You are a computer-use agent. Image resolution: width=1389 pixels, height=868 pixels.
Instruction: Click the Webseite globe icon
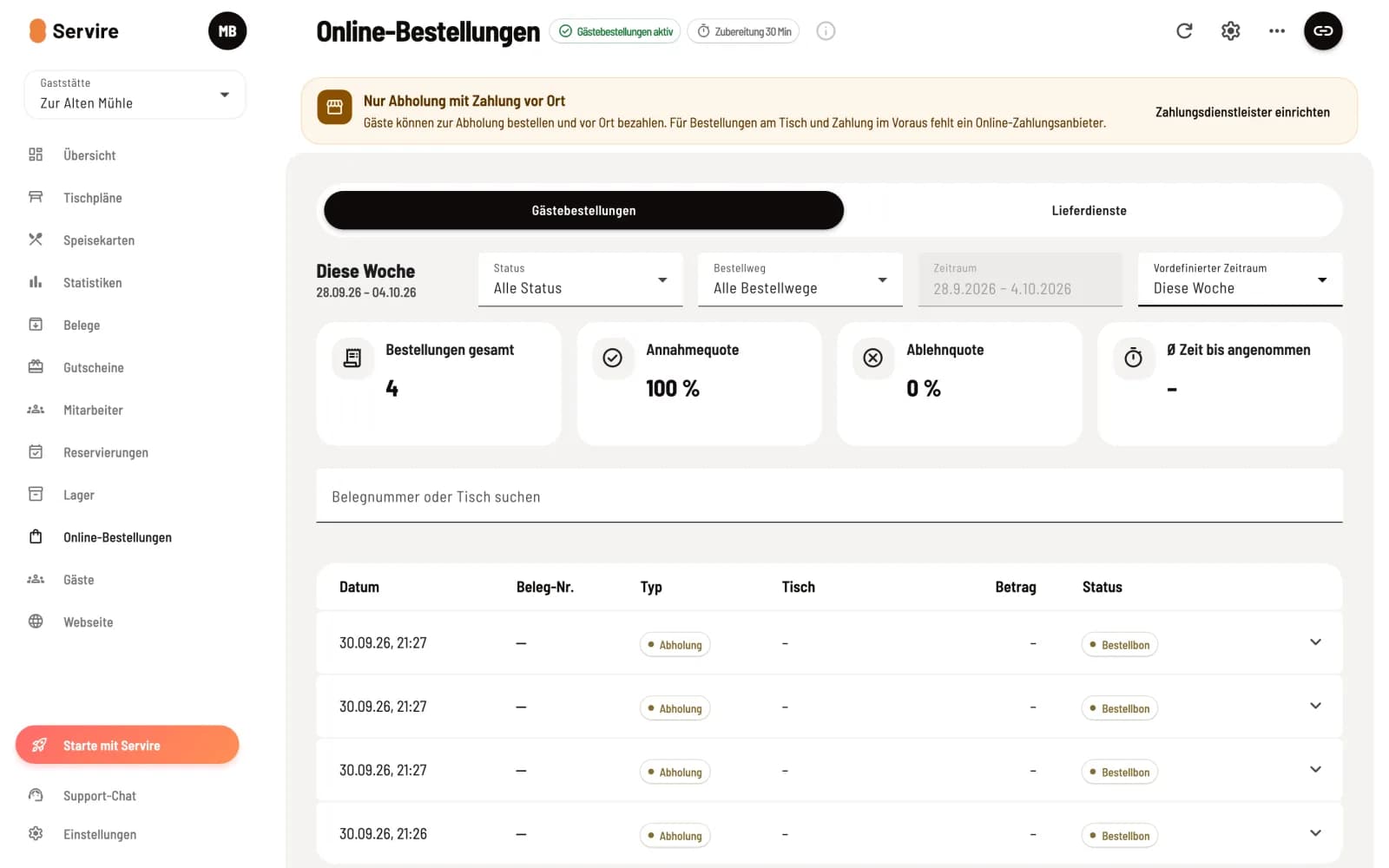coord(36,621)
